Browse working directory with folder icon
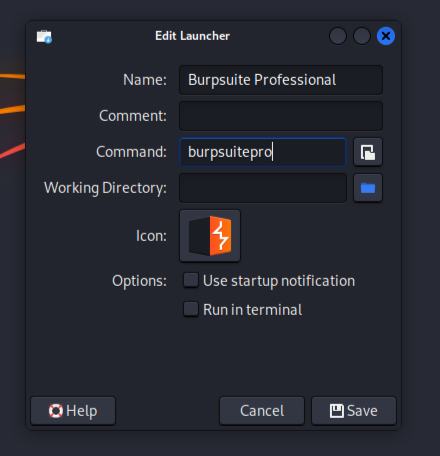The height and width of the screenshot is (456, 440). coord(368,188)
